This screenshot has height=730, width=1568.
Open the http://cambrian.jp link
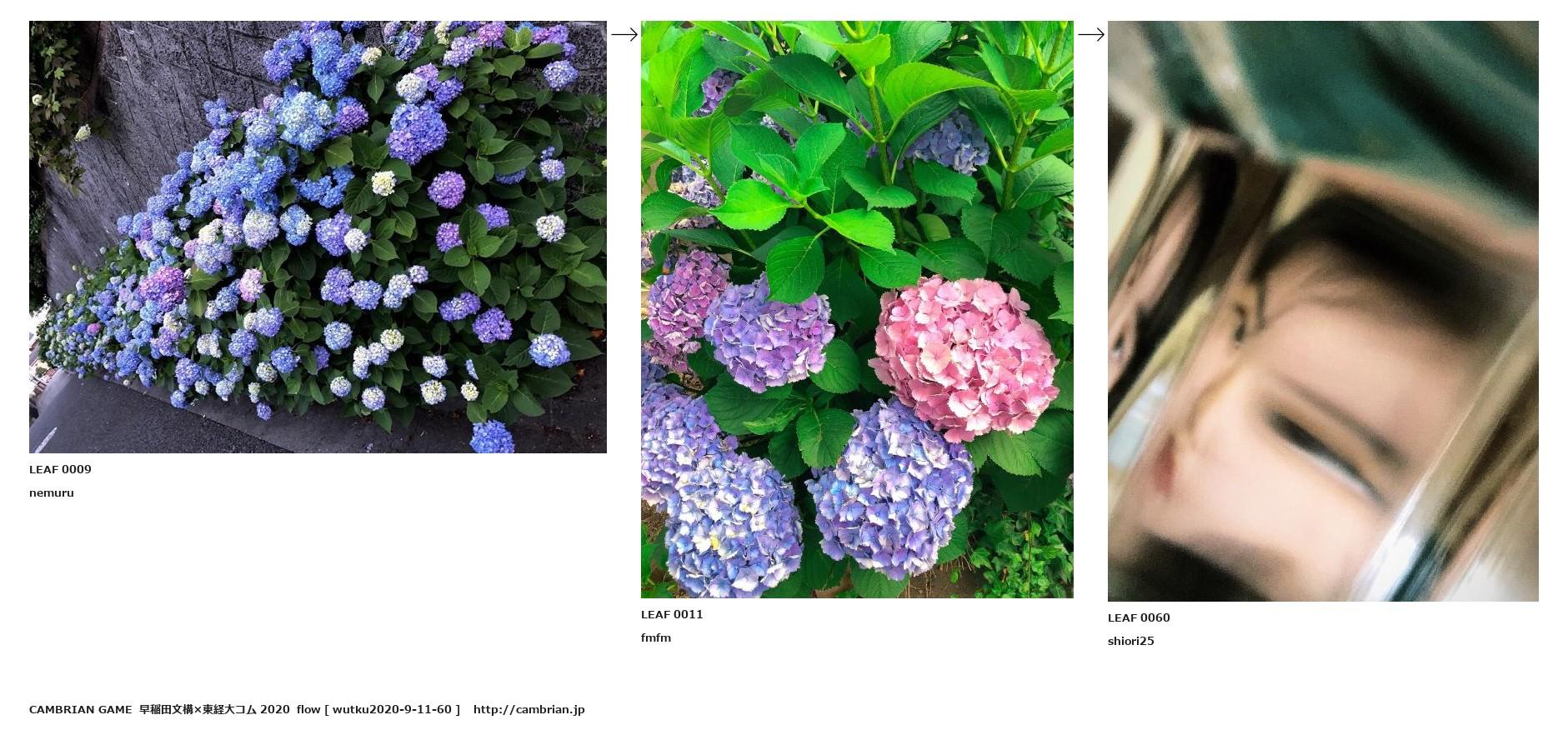529,709
